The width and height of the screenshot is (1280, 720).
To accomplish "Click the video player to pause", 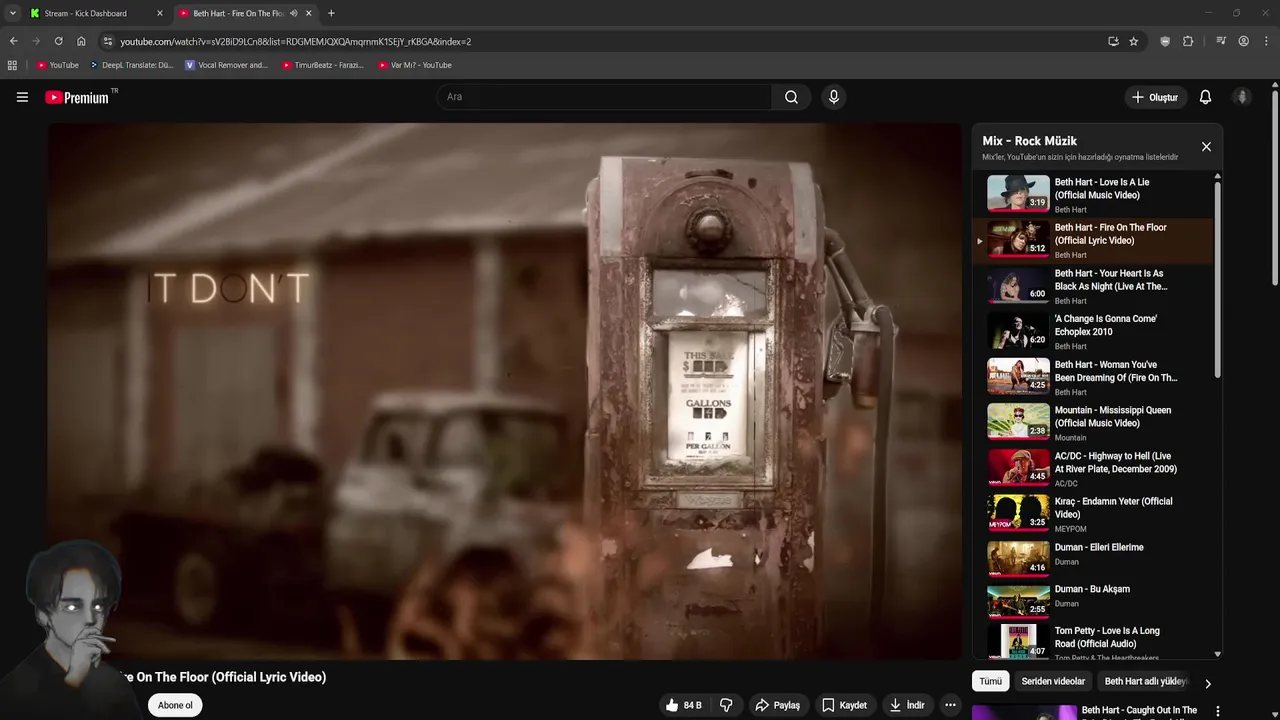I will pyautogui.click(x=505, y=391).
